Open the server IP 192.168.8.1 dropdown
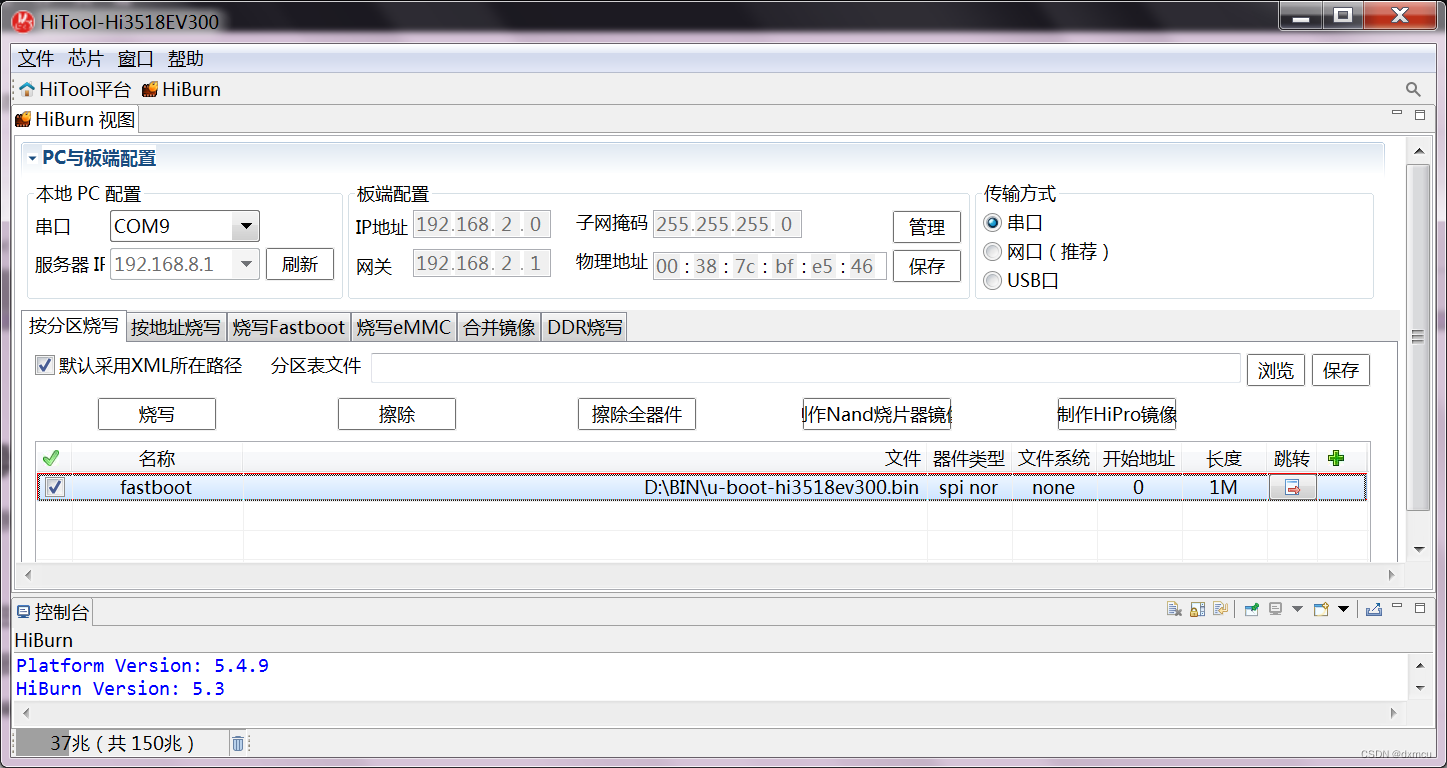The height and width of the screenshot is (768, 1447). (245, 264)
